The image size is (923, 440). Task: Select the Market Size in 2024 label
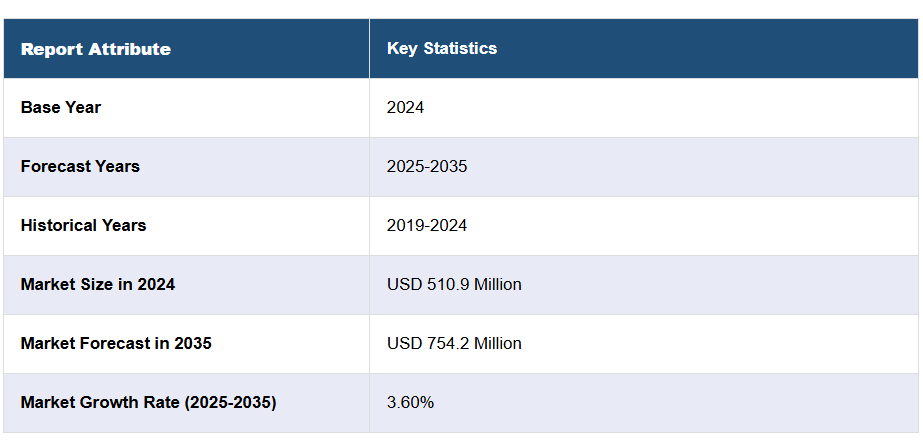(97, 284)
